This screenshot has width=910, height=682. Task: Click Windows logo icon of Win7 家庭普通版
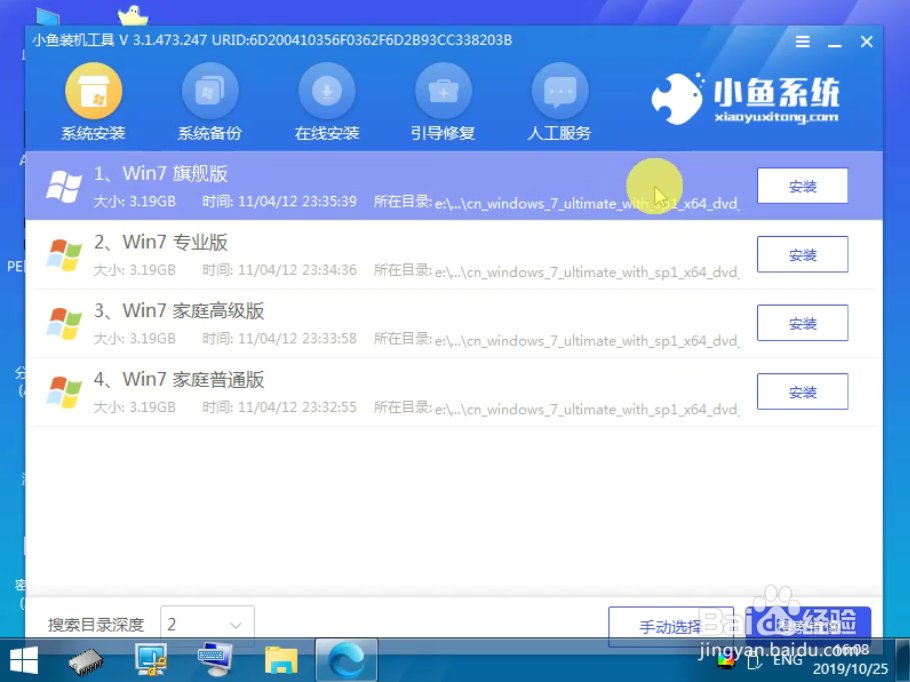point(64,392)
